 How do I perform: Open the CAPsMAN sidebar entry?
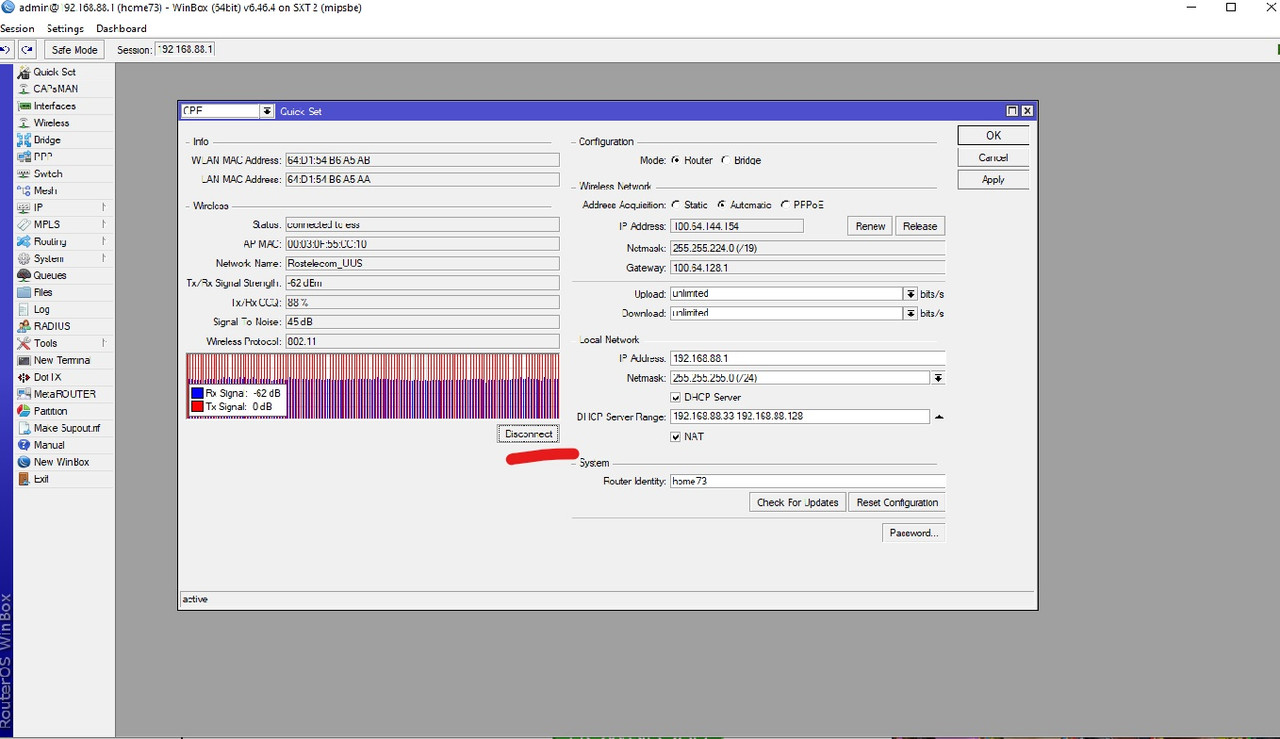coord(55,89)
